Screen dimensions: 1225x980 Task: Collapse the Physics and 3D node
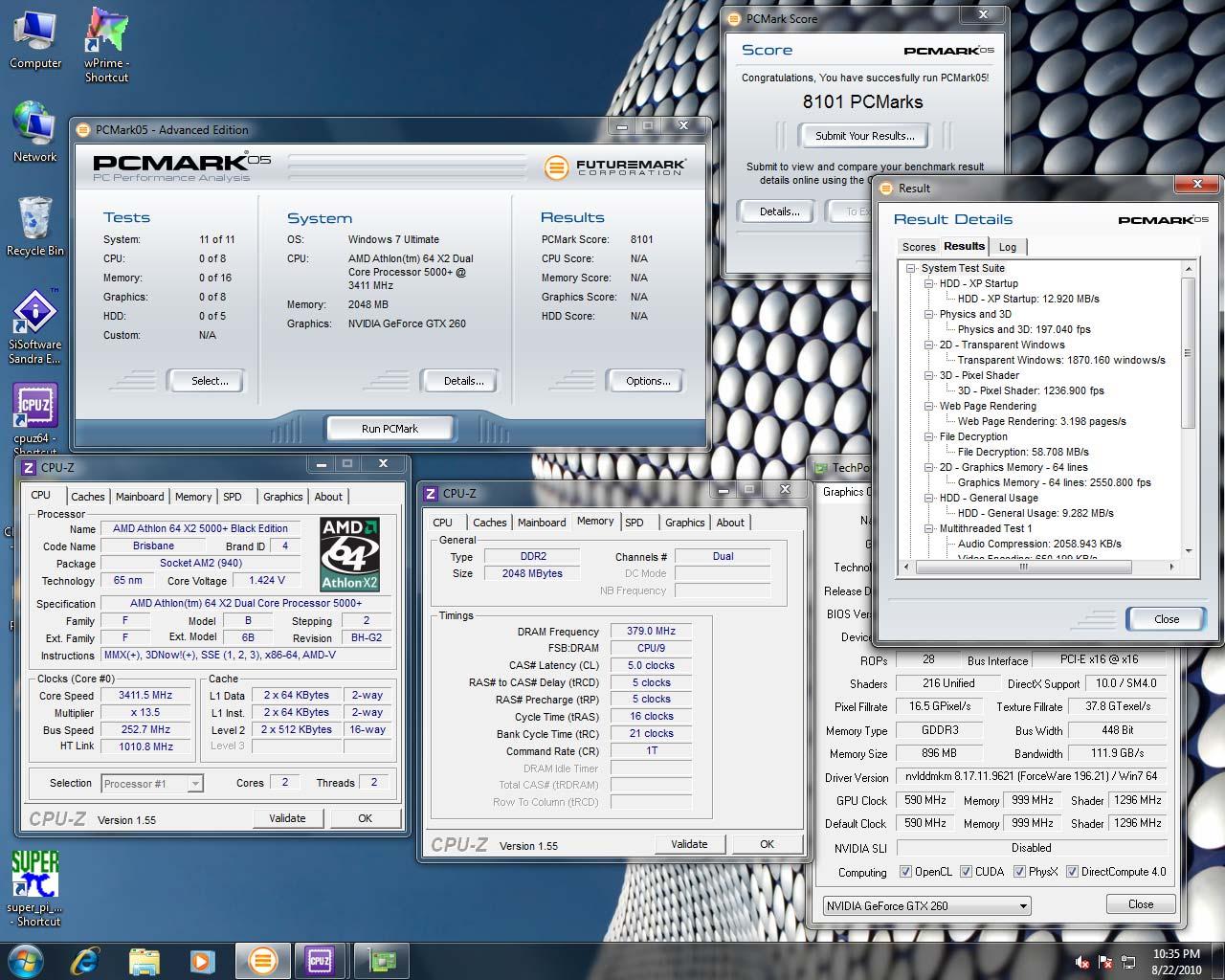929,314
